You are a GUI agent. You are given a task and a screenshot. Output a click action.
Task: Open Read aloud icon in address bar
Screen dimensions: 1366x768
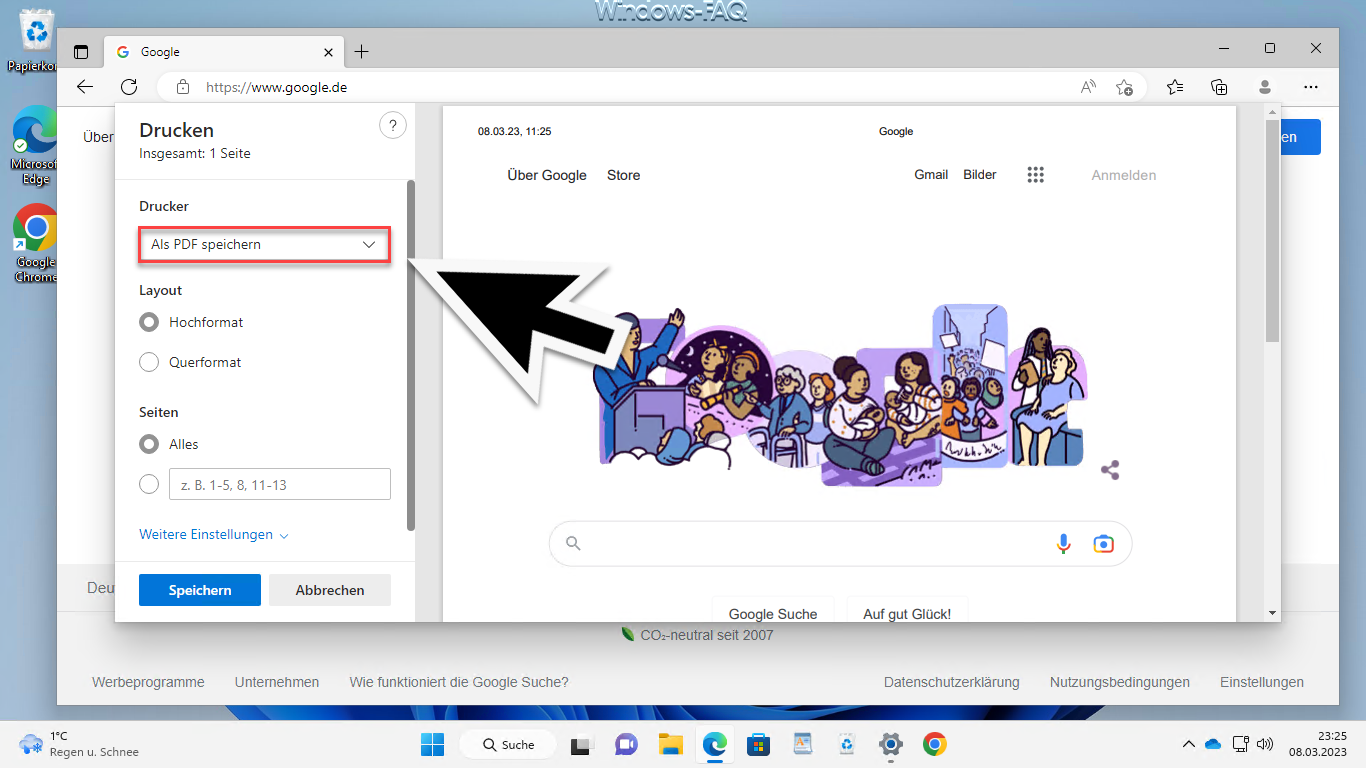pyautogui.click(x=1089, y=87)
